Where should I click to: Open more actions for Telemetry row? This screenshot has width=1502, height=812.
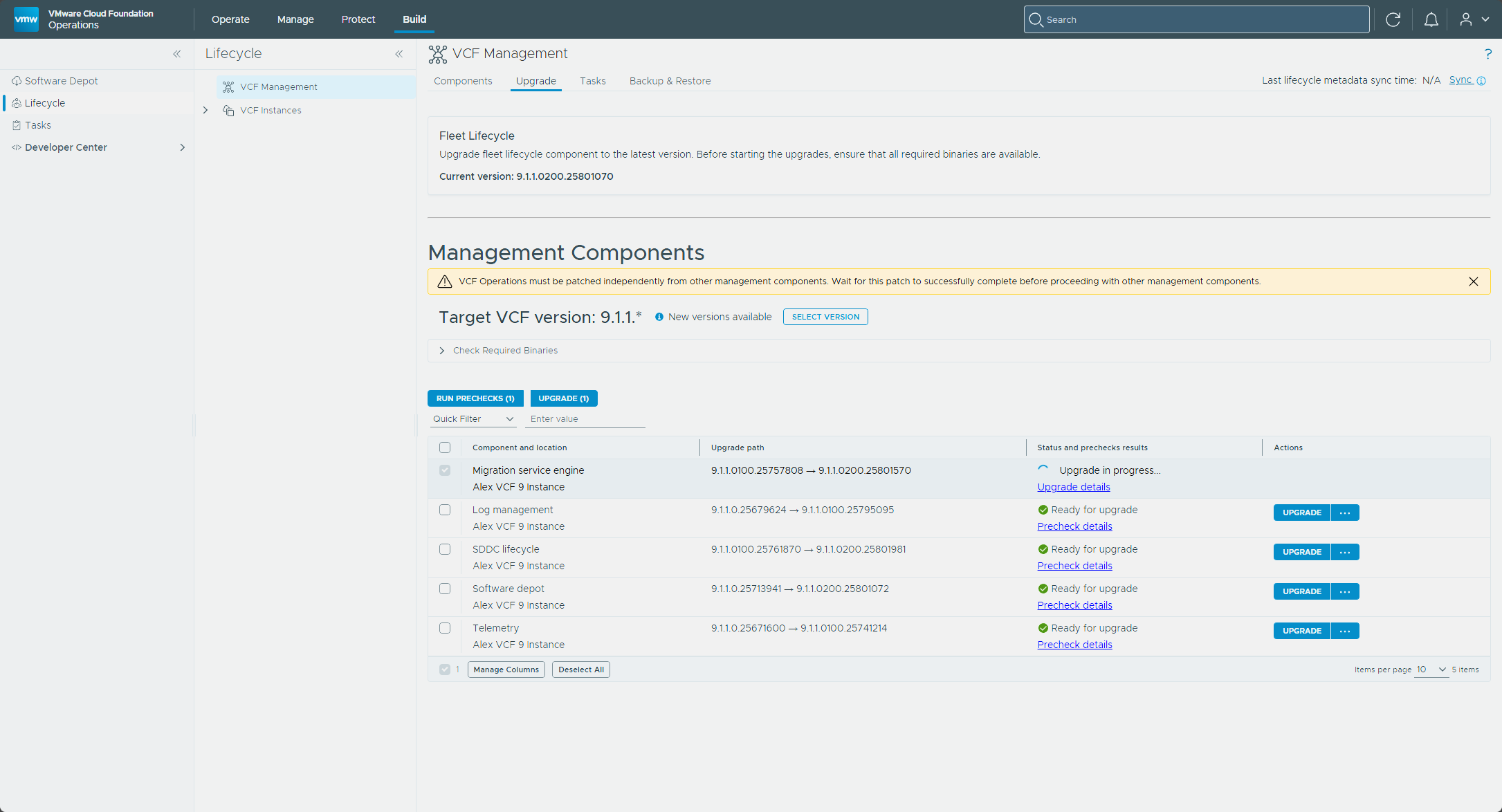coord(1345,631)
